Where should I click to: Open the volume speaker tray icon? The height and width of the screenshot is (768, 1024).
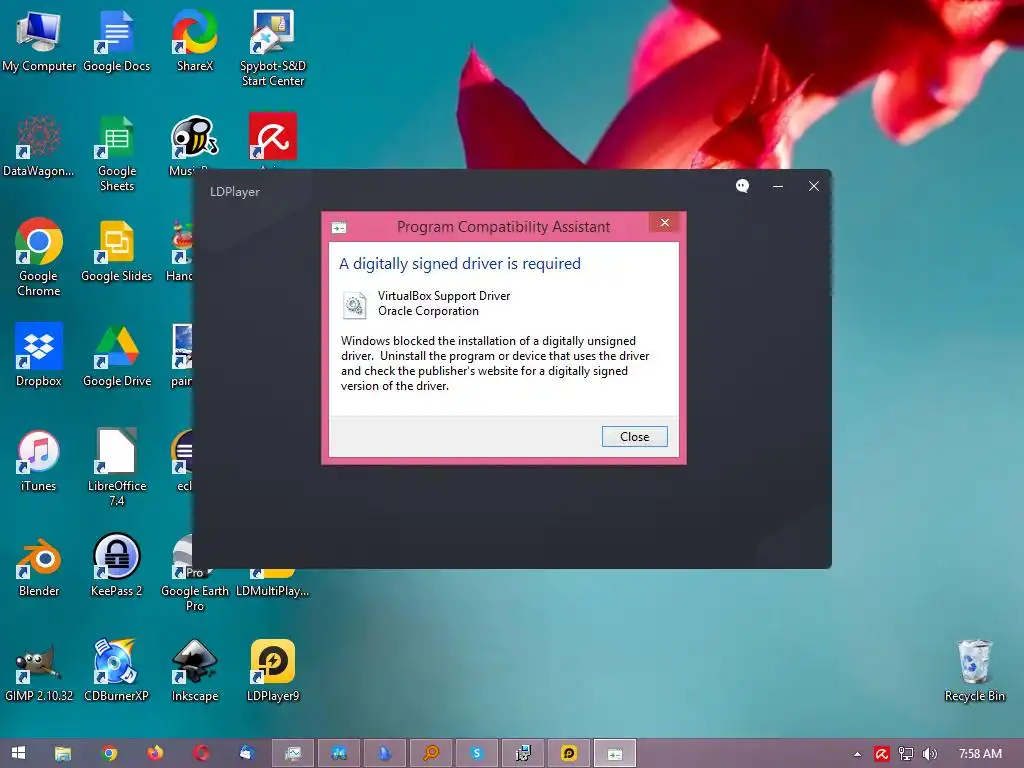929,754
